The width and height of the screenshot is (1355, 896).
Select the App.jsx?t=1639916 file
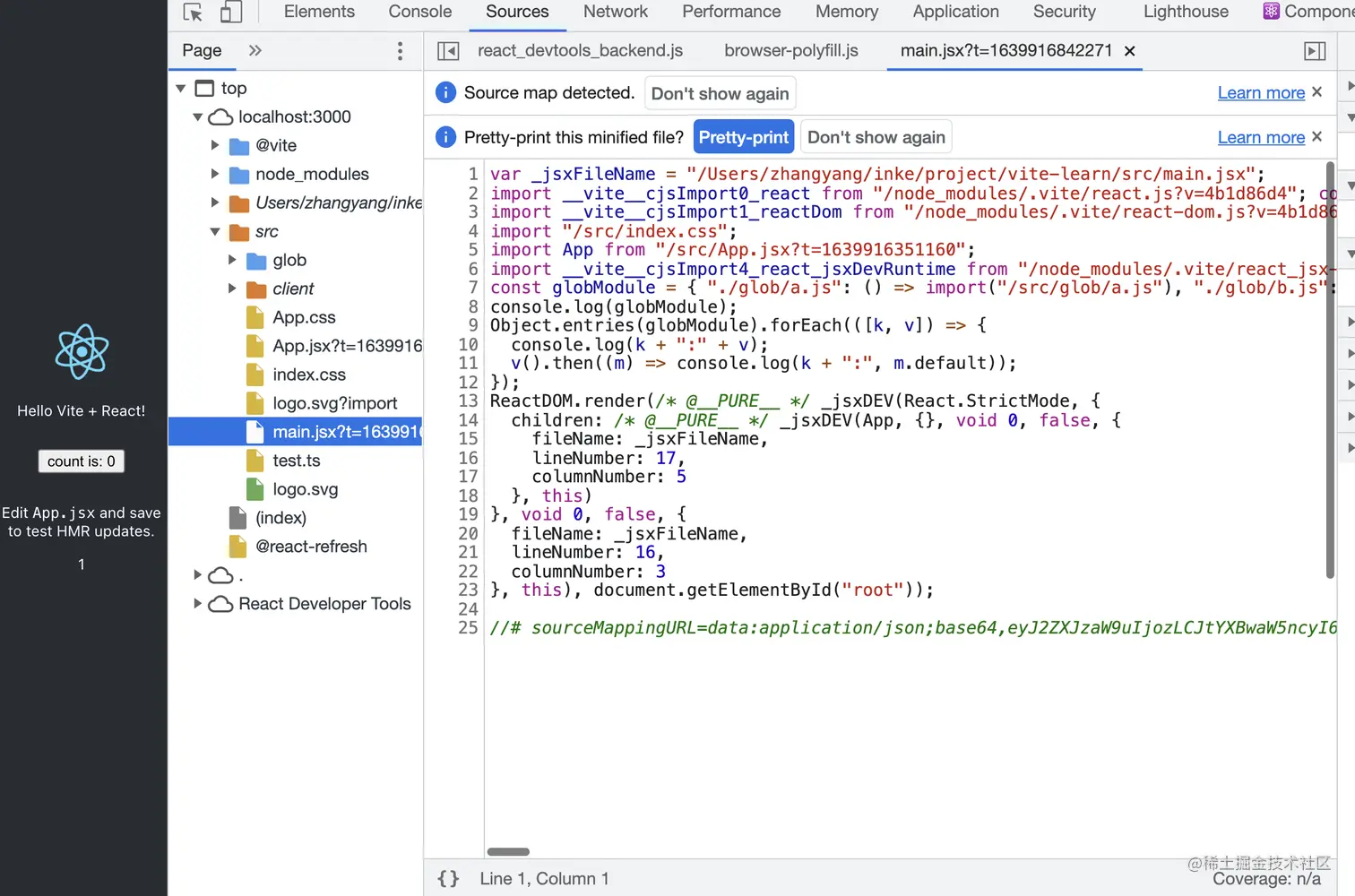pos(348,346)
